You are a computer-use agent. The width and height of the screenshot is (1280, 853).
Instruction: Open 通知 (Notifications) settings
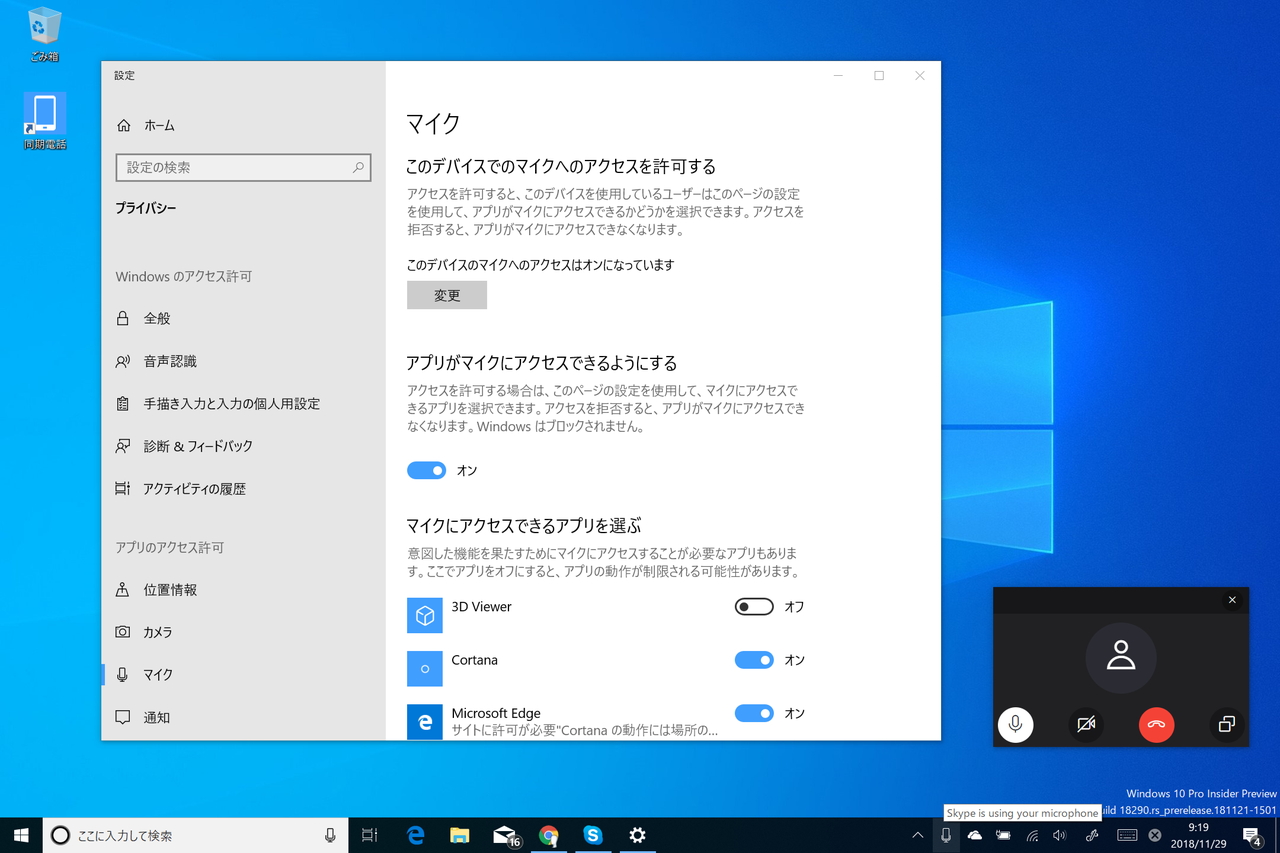[x=160, y=717]
